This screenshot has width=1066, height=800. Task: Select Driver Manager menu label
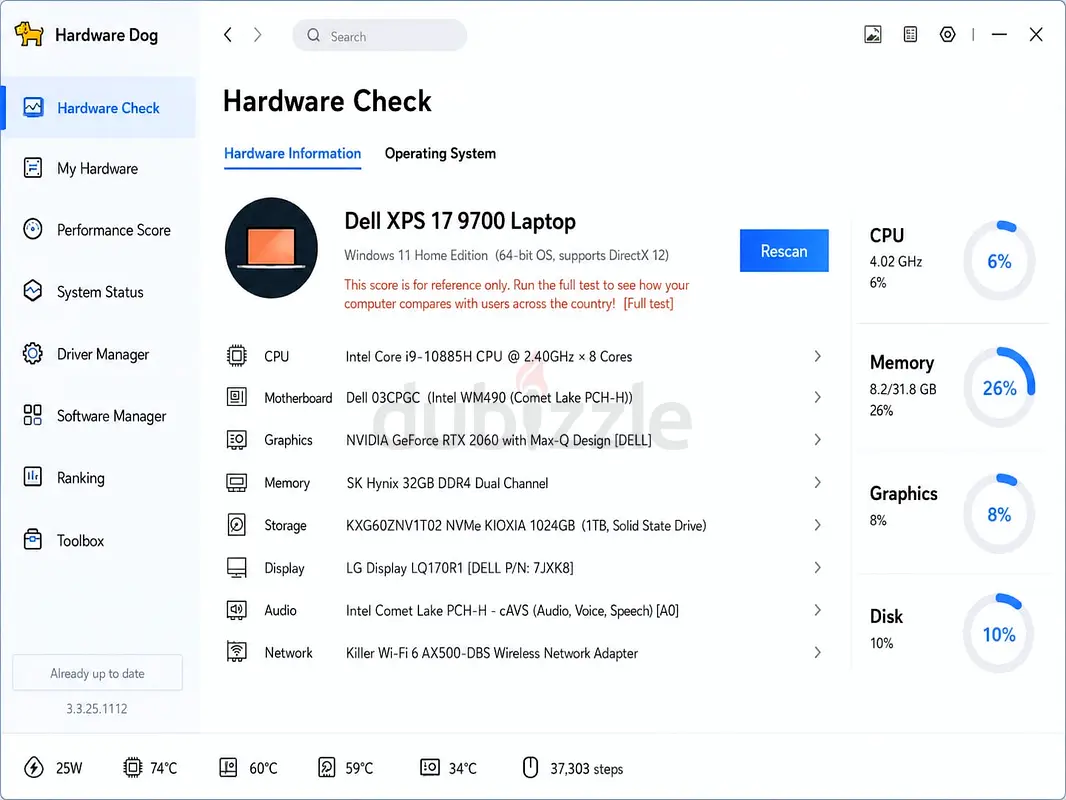[103, 354]
